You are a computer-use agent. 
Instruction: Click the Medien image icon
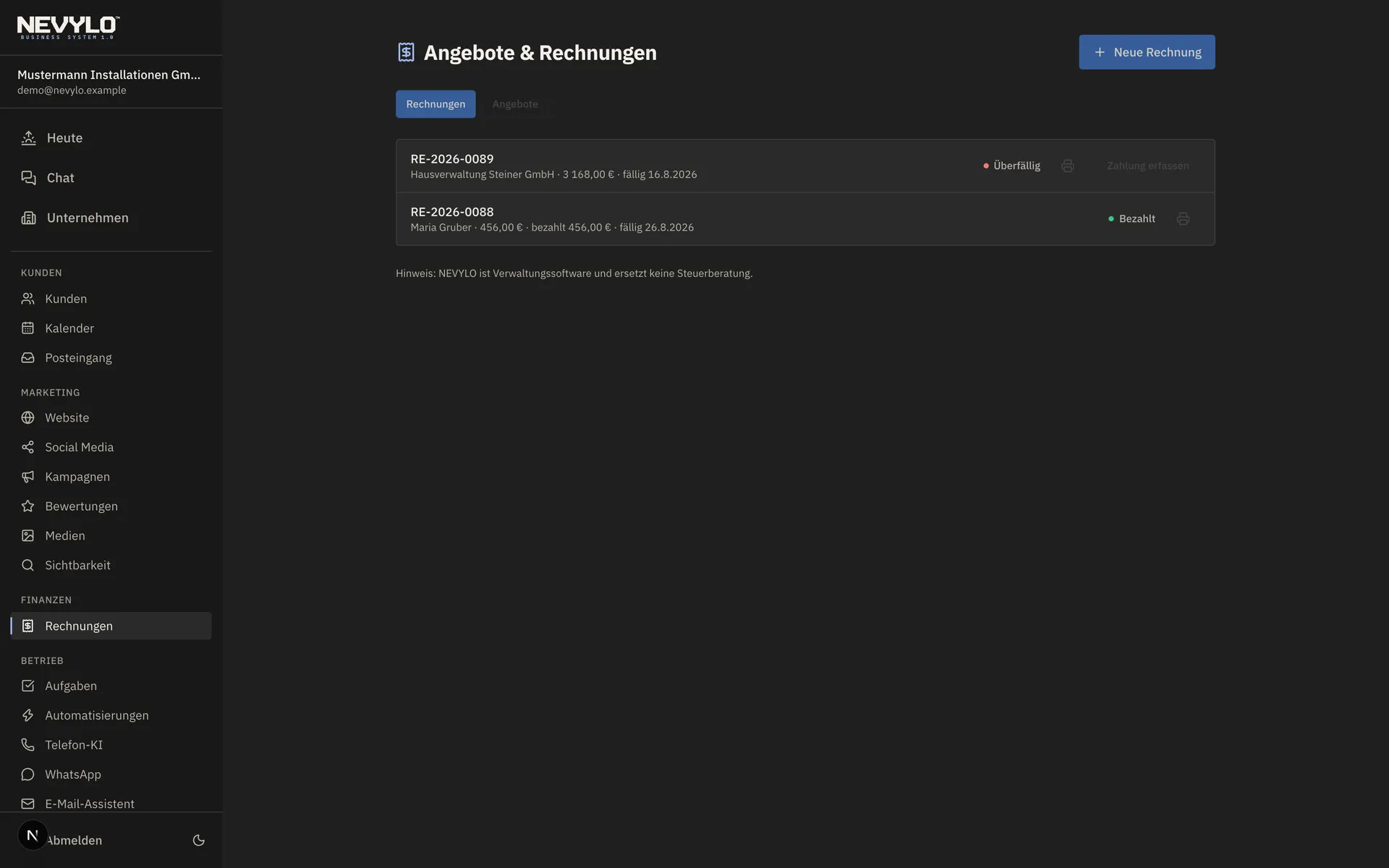click(x=27, y=535)
